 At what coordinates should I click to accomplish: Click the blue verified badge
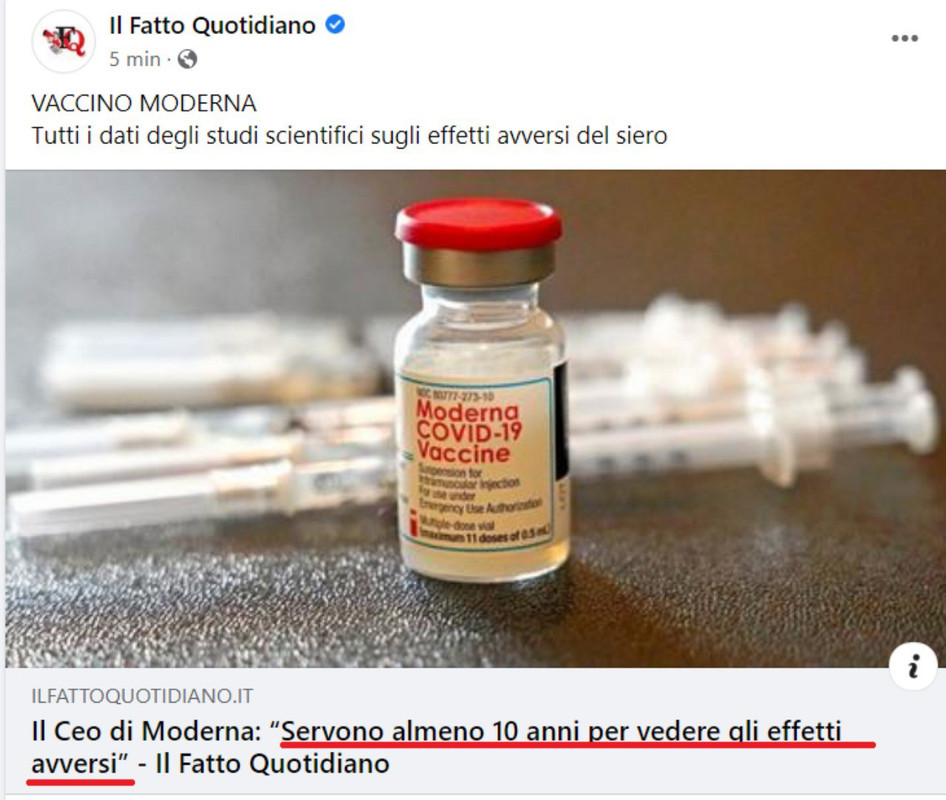click(335, 25)
